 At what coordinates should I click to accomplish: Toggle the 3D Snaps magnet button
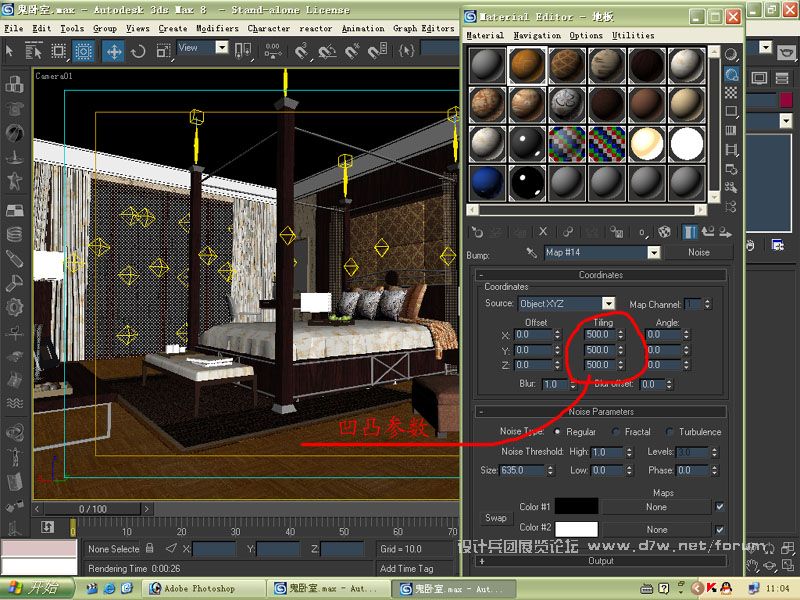point(302,51)
